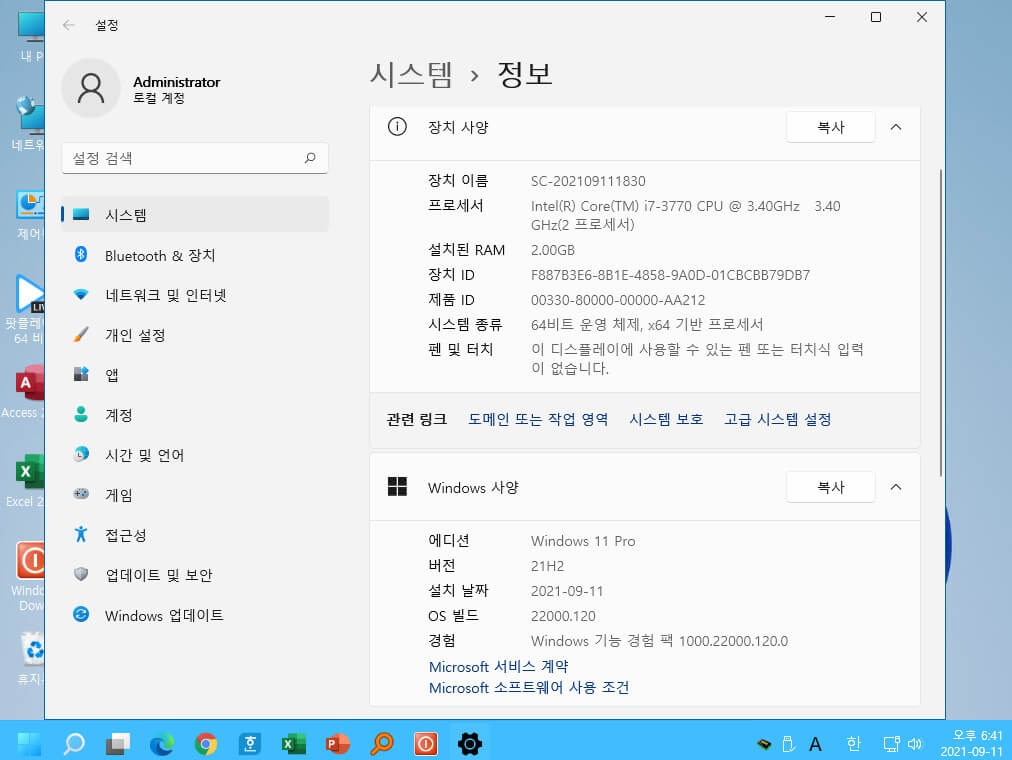Screen dimensions: 1012x760
Task: Launch PowerPoint from the taskbar
Action: 338,744
